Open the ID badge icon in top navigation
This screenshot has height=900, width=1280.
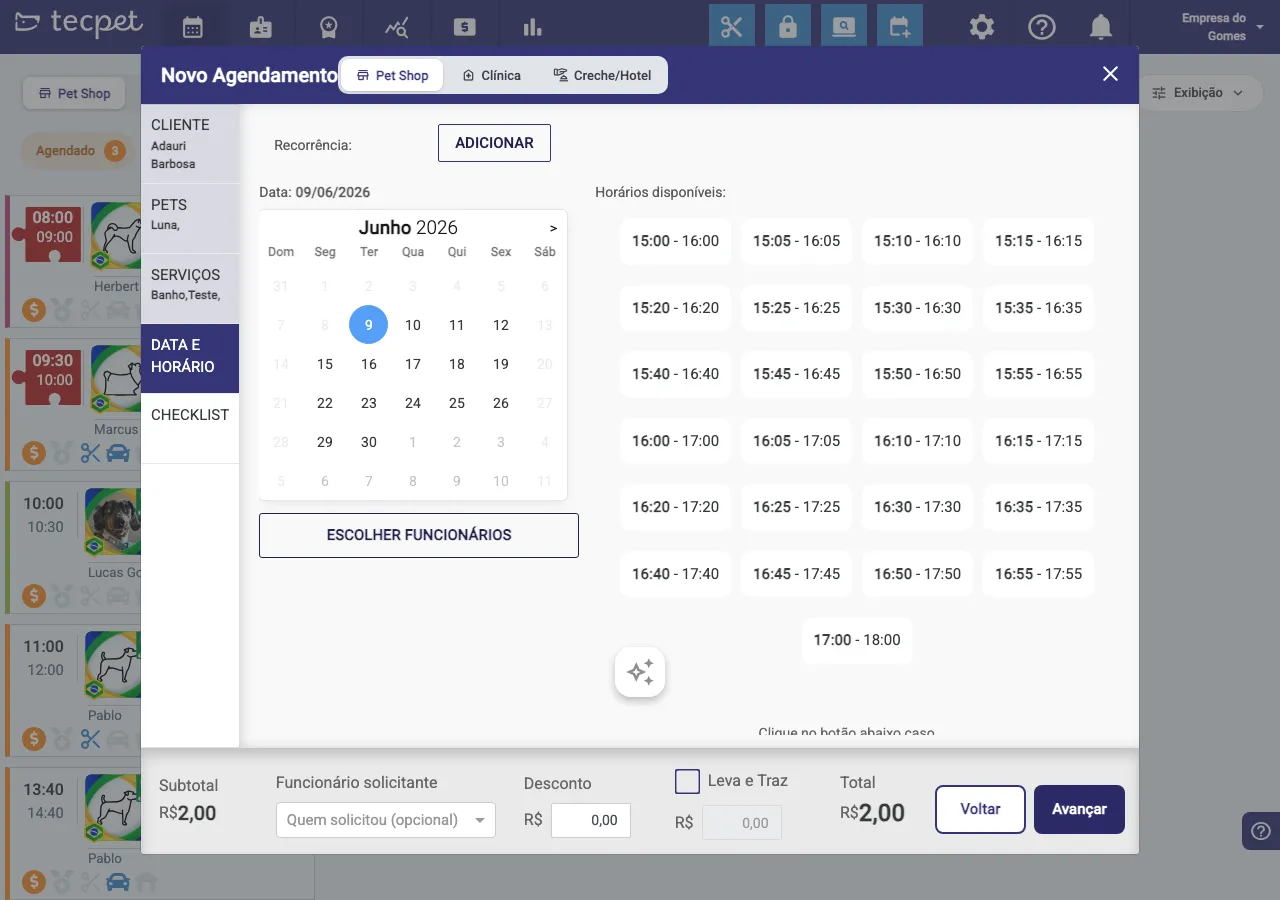click(x=260, y=27)
